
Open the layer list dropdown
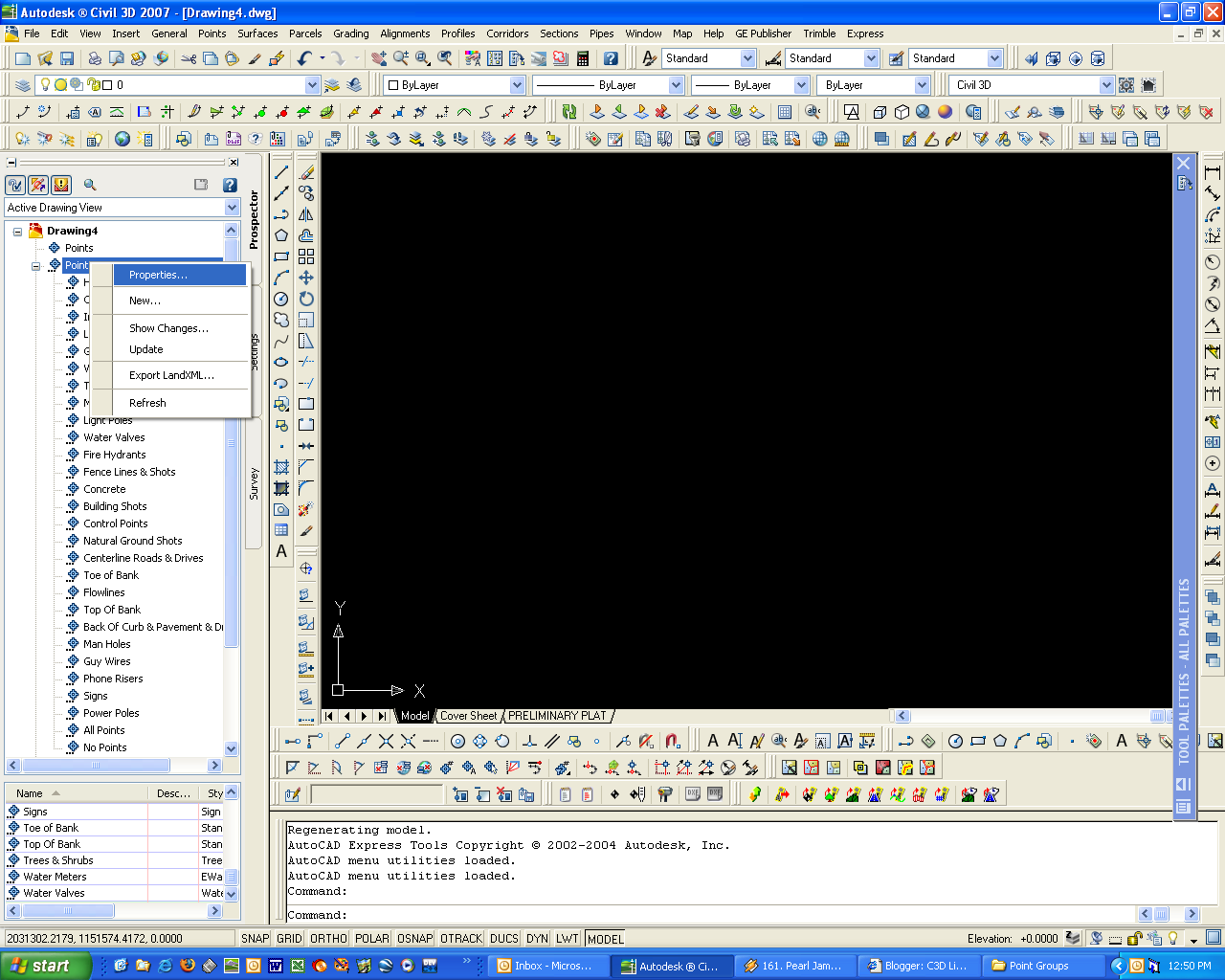click(312, 85)
